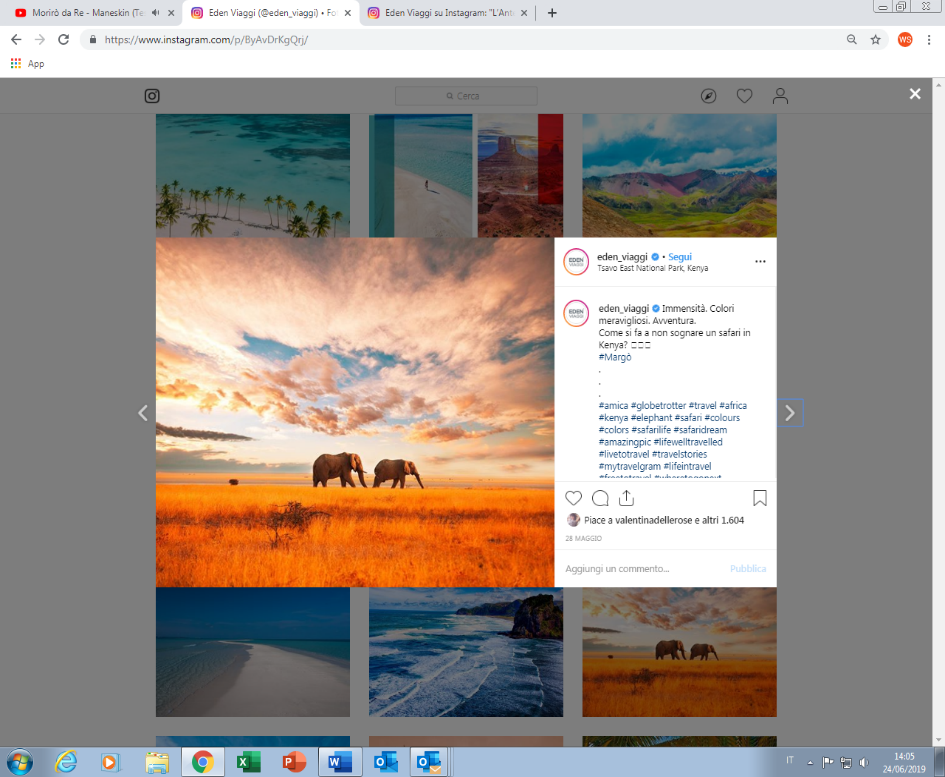View the altri 1.604 likes list
The width and height of the screenshot is (945, 777).
pyautogui.click(x=723, y=520)
